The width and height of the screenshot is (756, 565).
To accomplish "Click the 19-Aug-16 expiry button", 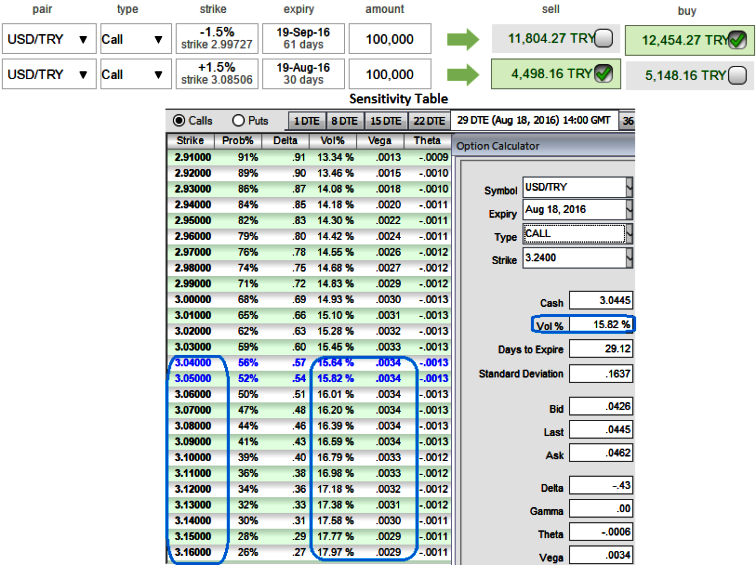I will pos(303,74).
